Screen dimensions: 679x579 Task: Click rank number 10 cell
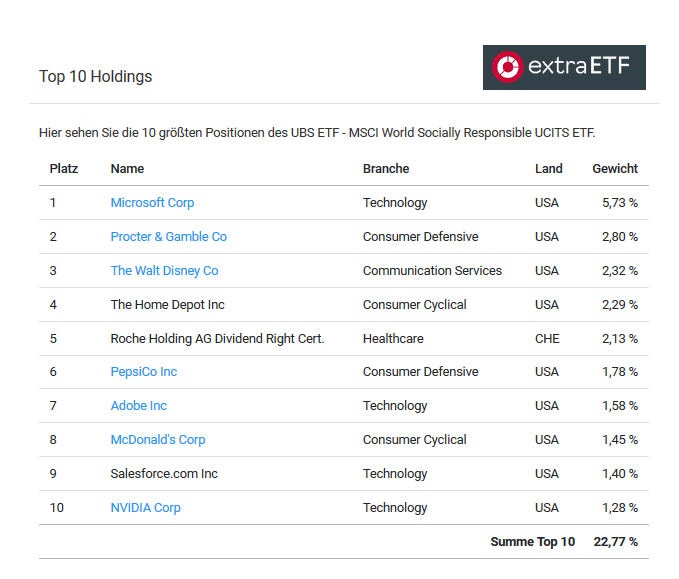[x=57, y=508]
